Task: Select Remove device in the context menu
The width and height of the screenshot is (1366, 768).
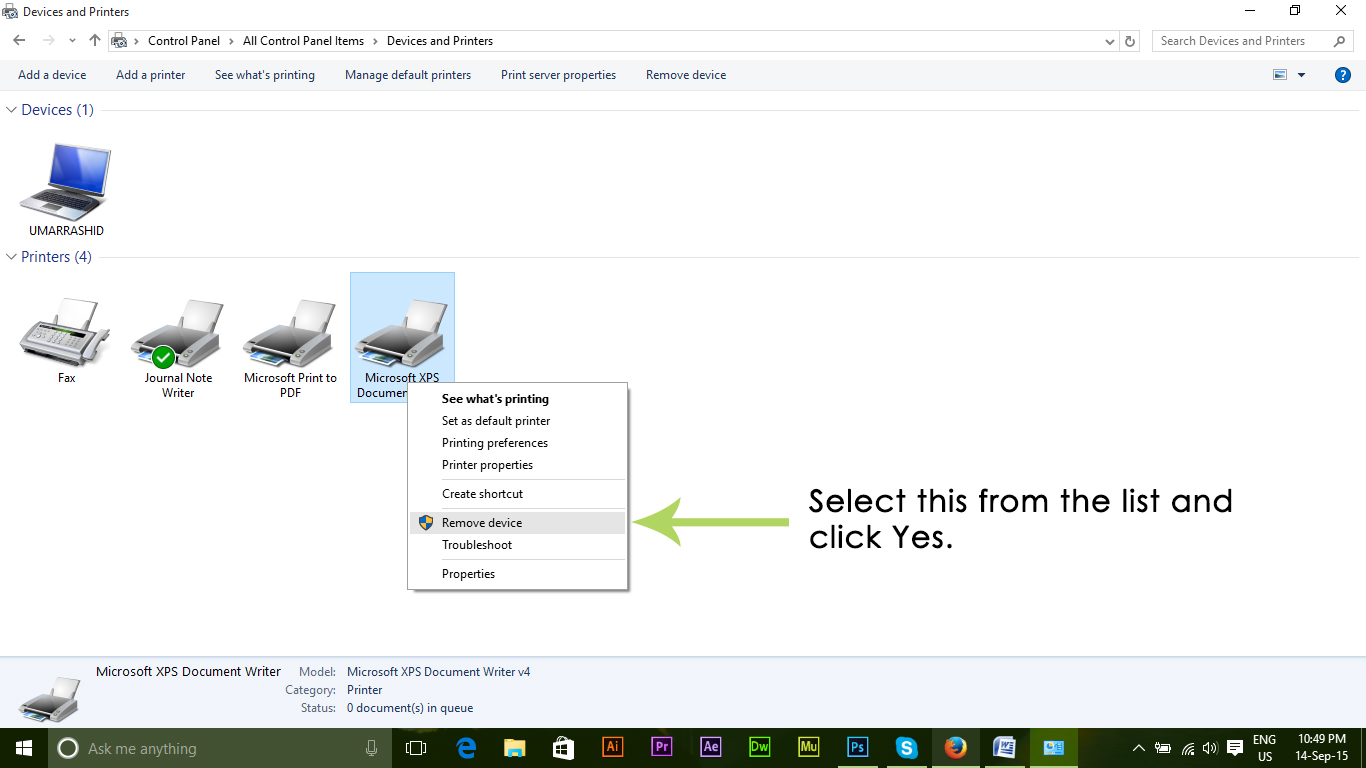Action: (518, 523)
